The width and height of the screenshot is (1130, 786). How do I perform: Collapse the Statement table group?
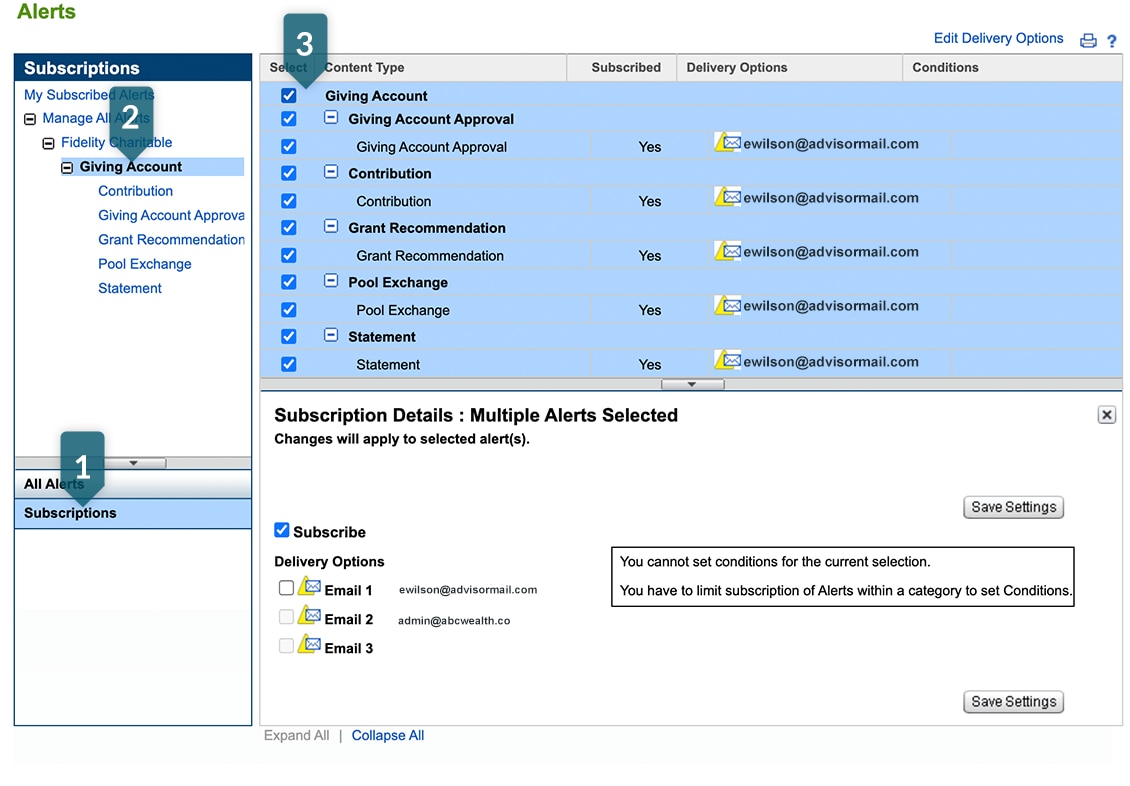point(331,335)
